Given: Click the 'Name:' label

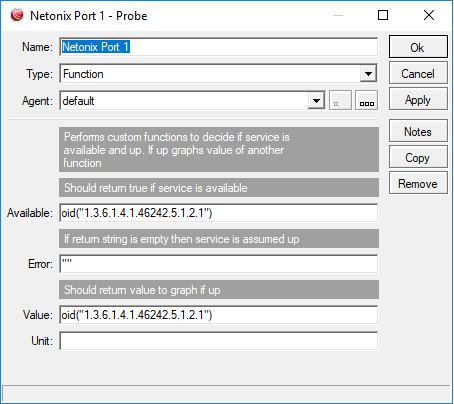Looking at the screenshot, I should [x=37, y=47].
